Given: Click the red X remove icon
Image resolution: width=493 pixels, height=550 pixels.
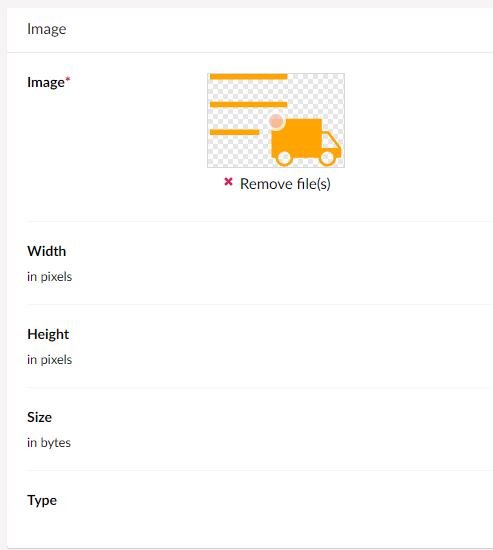Looking at the screenshot, I should 228,182.
